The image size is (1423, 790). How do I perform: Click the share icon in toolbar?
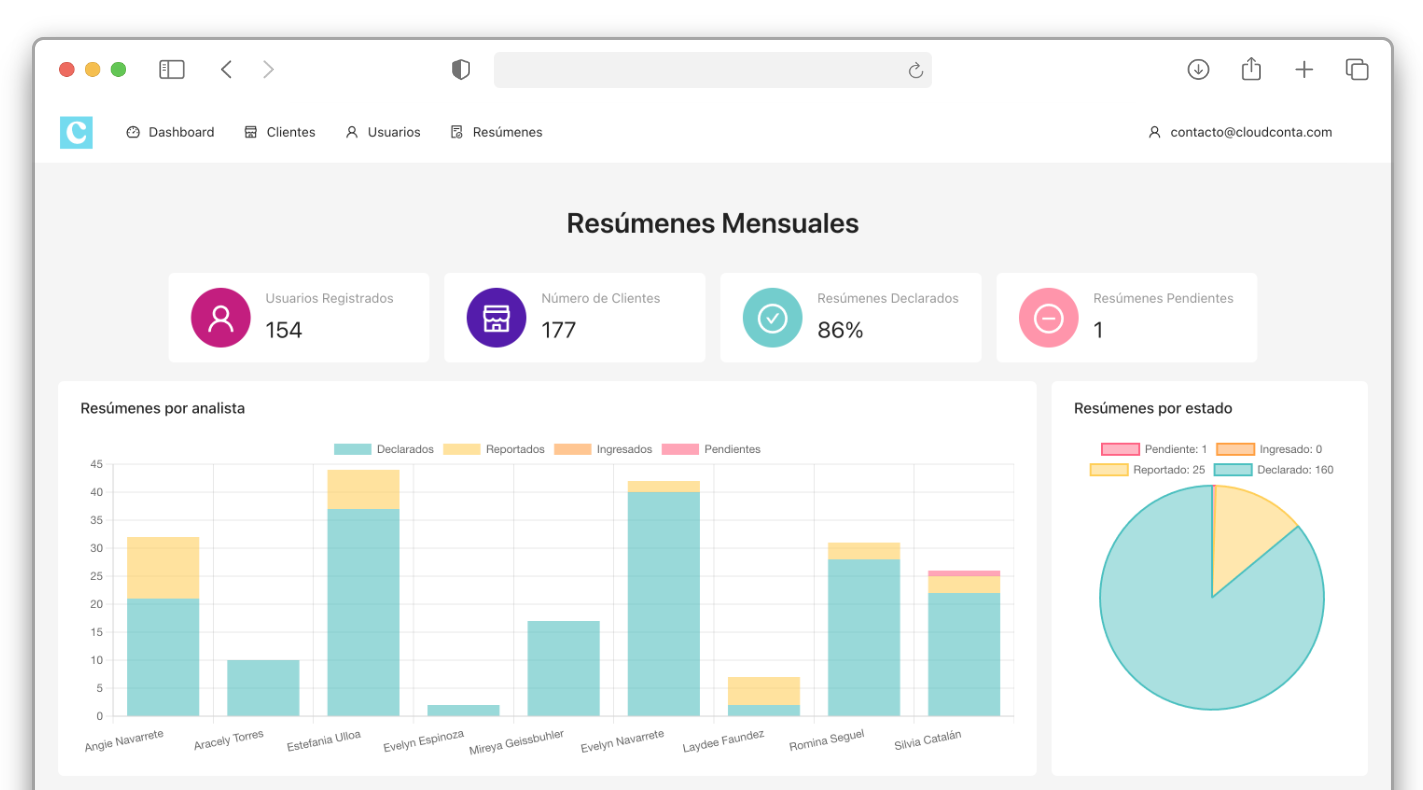coord(1251,69)
